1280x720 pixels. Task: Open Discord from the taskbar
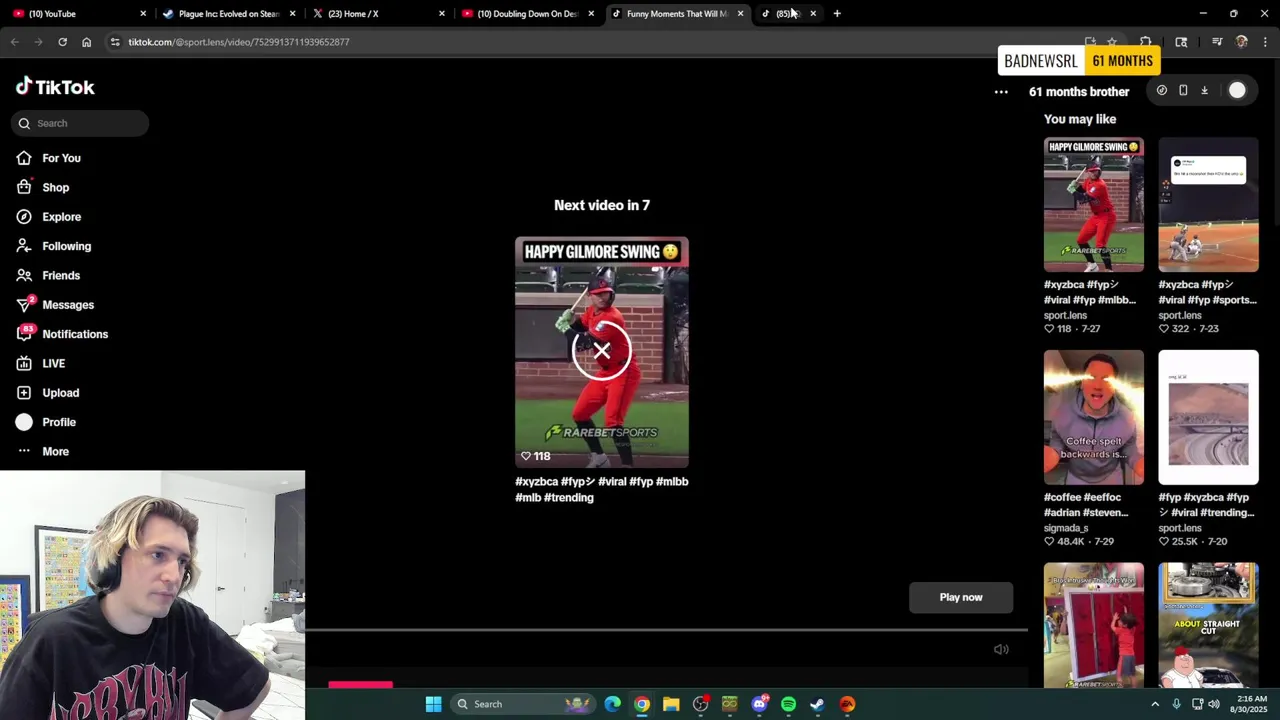point(759,704)
